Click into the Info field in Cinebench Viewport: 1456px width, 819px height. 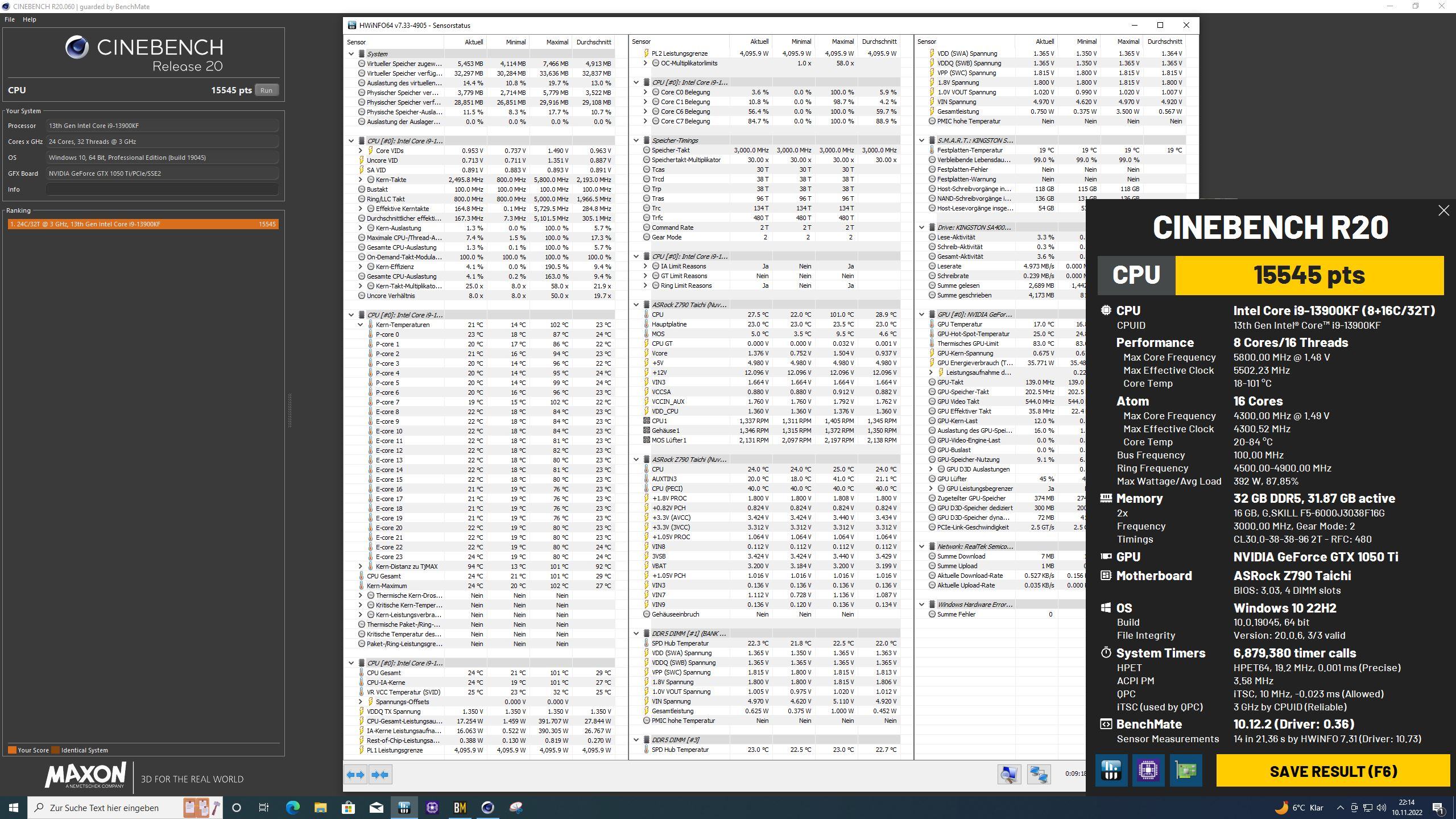click(x=163, y=189)
